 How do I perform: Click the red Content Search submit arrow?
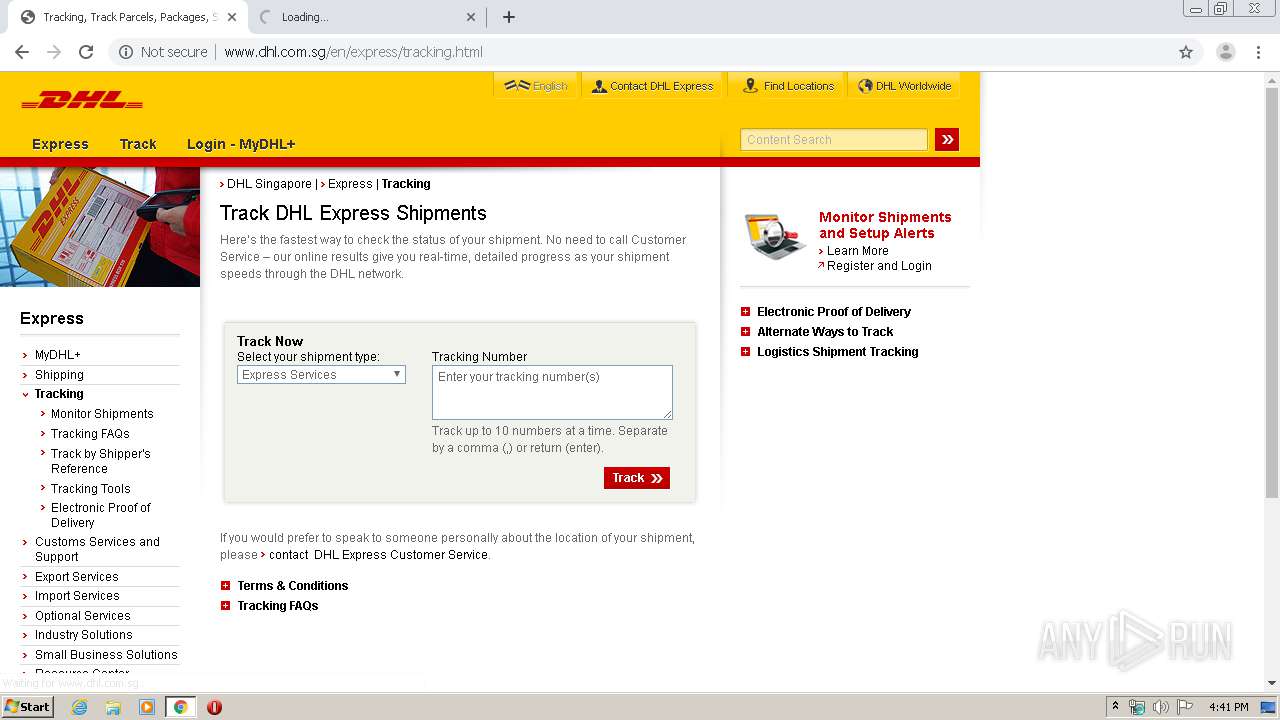(x=947, y=140)
